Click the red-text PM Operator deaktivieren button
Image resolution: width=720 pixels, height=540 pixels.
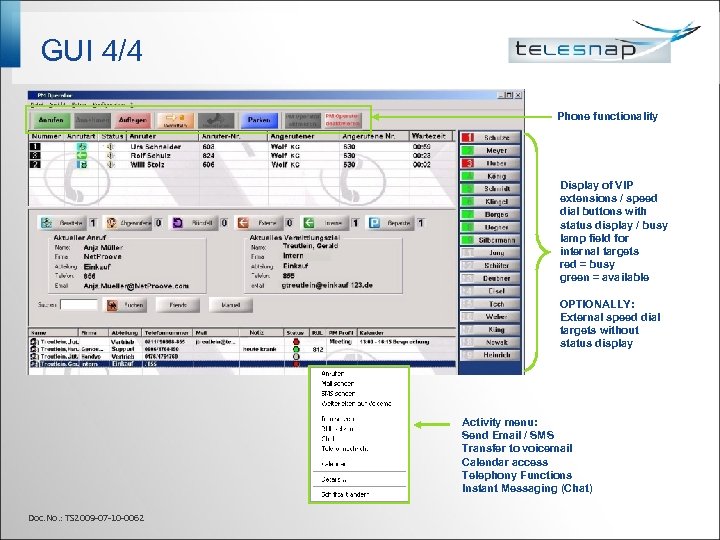(x=343, y=120)
